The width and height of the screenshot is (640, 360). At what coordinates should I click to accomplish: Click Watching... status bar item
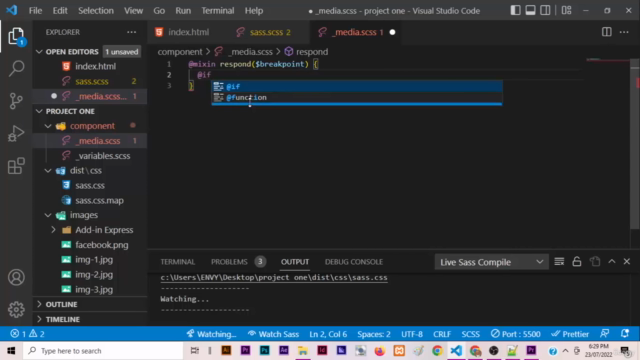pos(211,334)
